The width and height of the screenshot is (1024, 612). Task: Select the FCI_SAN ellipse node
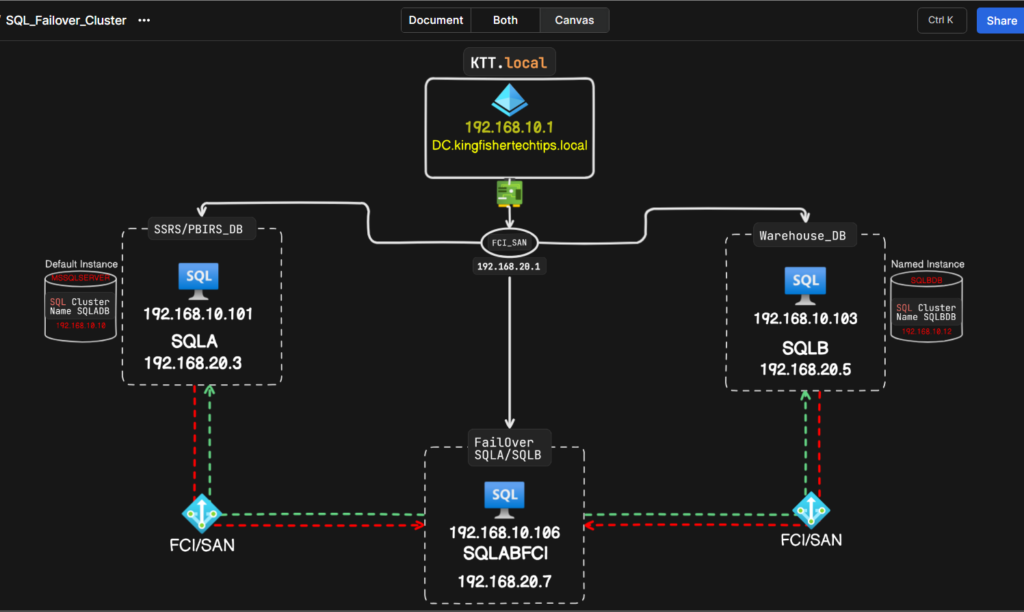509,242
